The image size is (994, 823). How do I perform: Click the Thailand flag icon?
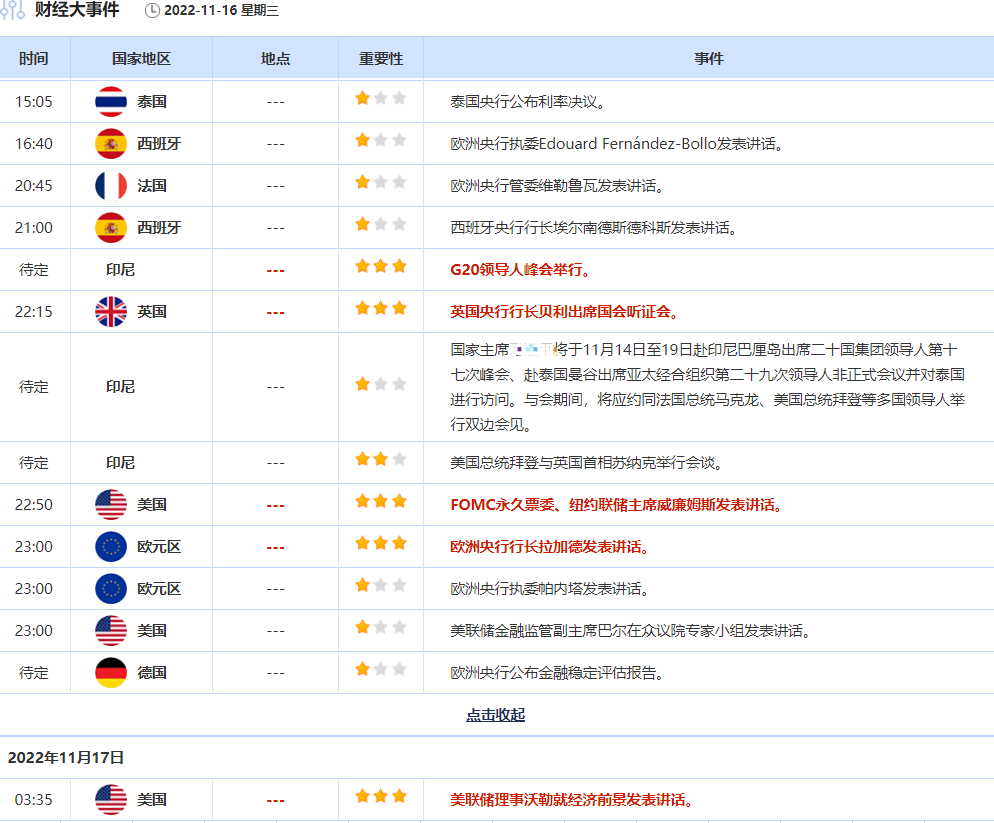click(x=111, y=102)
